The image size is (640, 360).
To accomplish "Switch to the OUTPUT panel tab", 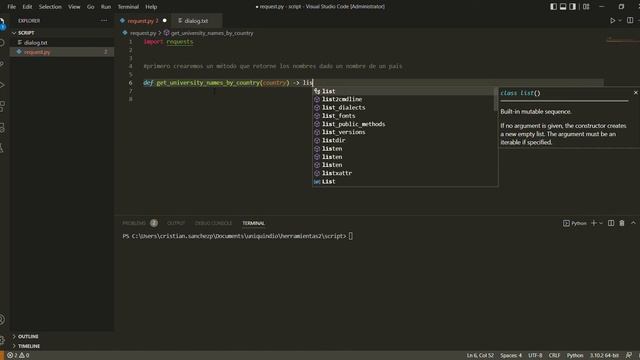I will coord(176,223).
